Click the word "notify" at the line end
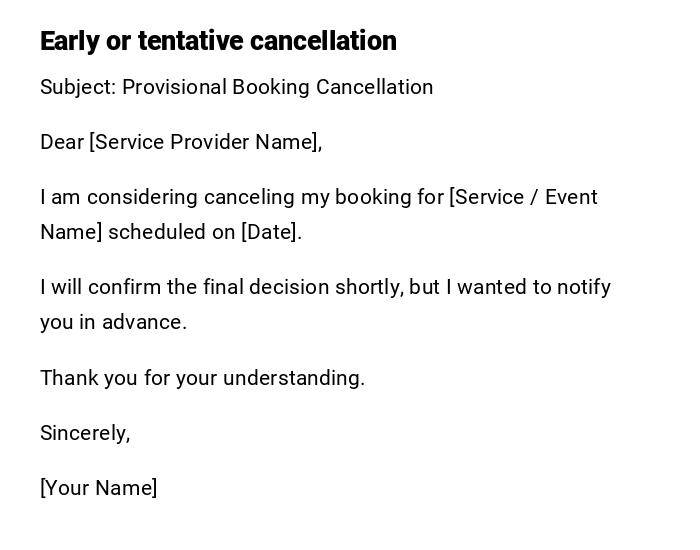This screenshot has width=700, height=550. coord(583,287)
